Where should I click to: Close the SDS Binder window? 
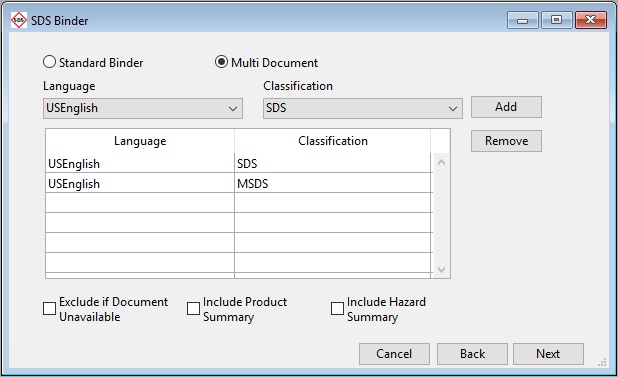click(x=591, y=20)
